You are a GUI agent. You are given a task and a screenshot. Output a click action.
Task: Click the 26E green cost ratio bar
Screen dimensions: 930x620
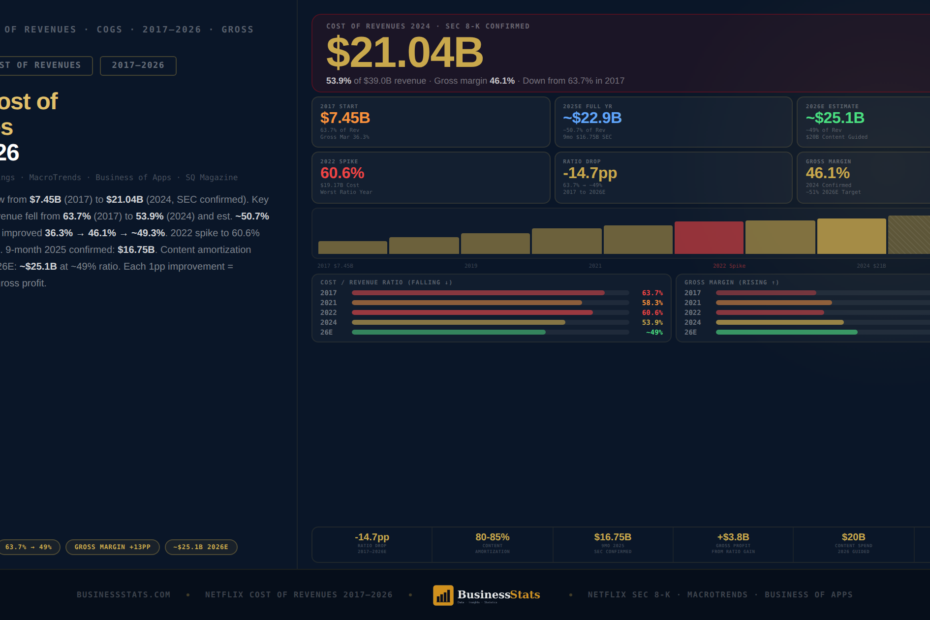pyautogui.click(x=448, y=332)
